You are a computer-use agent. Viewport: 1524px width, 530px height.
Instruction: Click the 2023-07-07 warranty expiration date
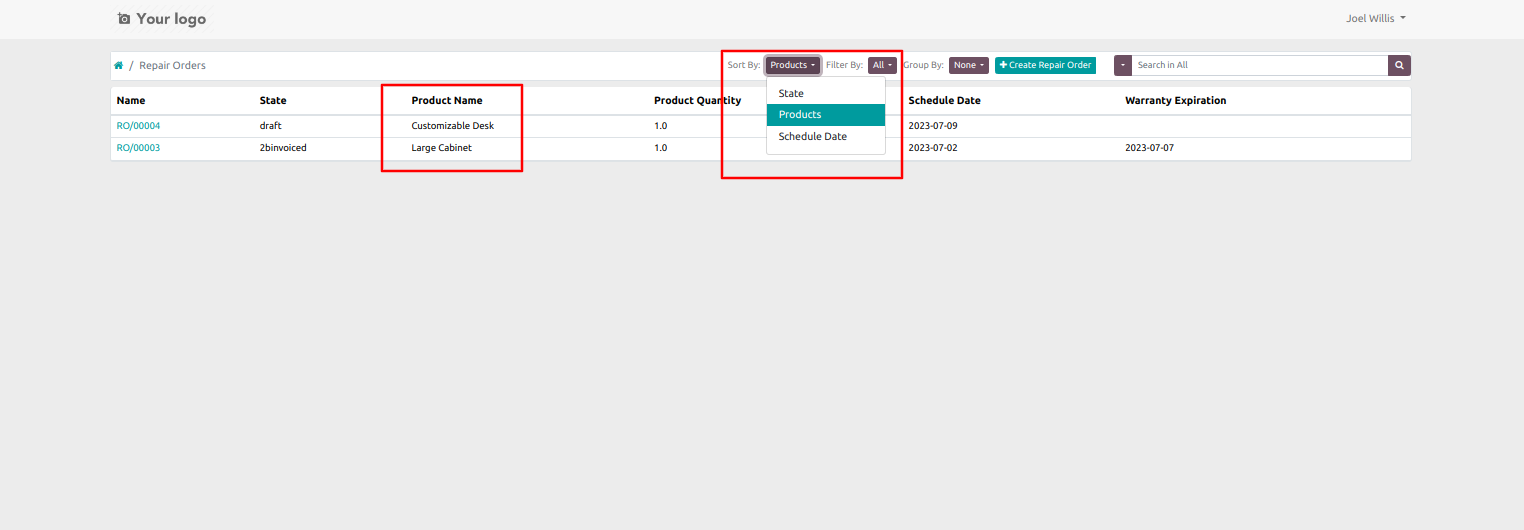pyautogui.click(x=1150, y=148)
